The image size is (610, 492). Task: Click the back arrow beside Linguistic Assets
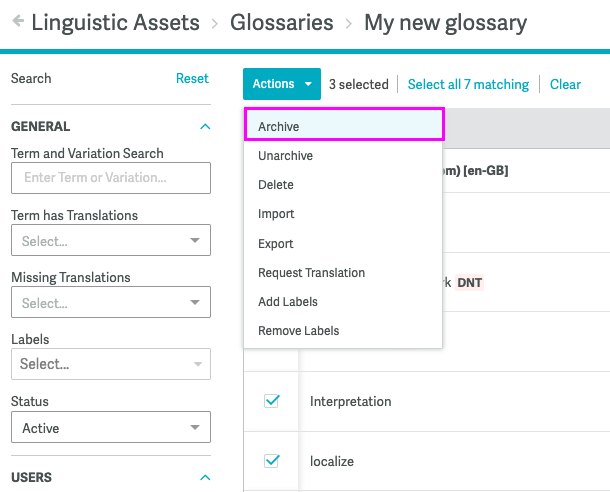18,21
